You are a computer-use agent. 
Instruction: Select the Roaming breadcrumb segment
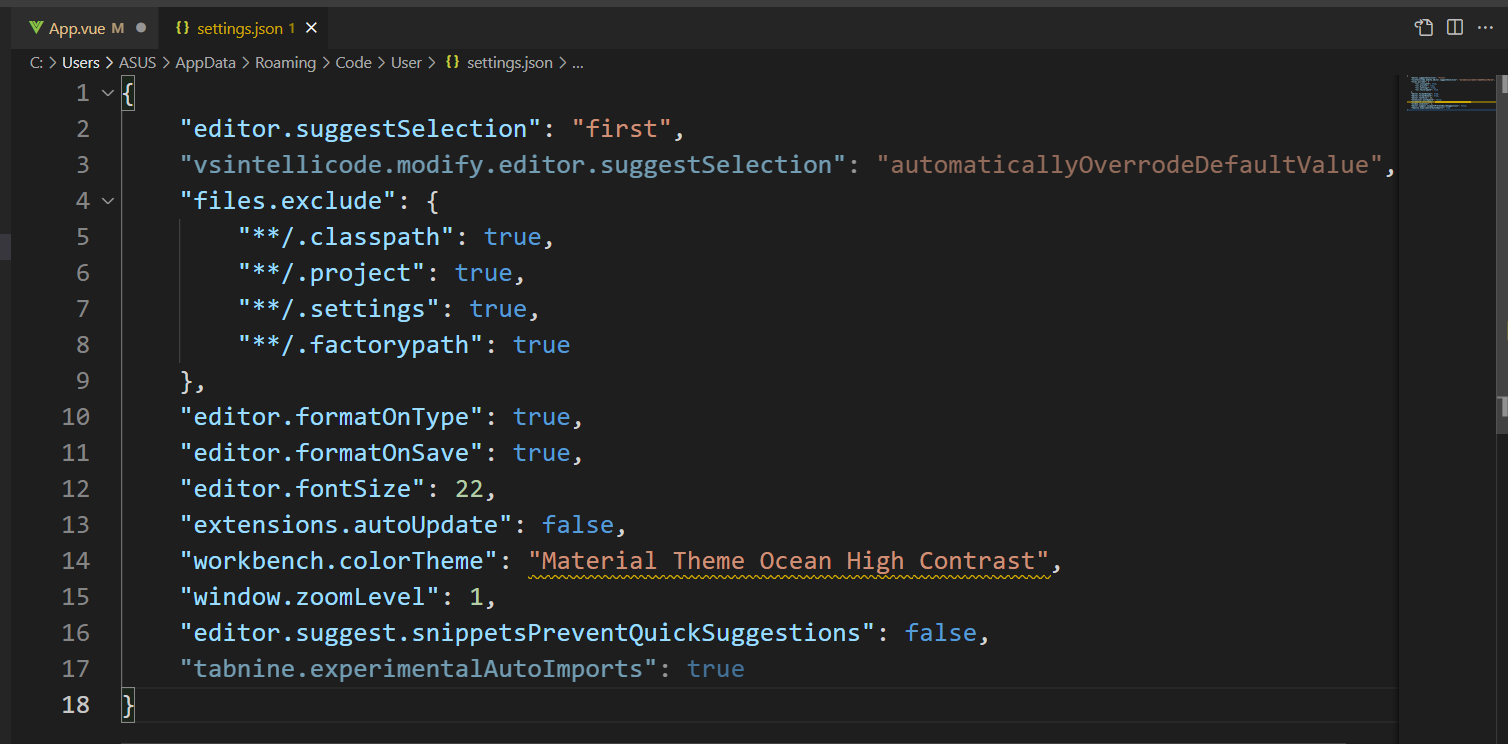click(285, 62)
